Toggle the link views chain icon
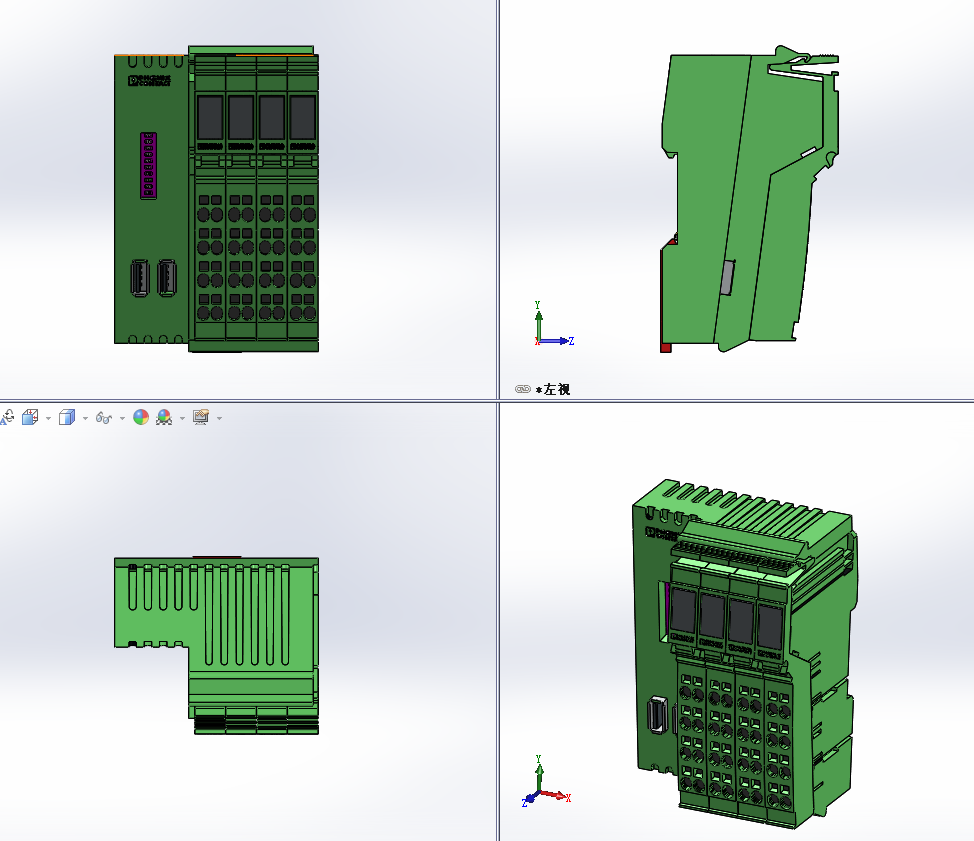Viewport: 974px width, 841px height. click(x=522, y=389)
